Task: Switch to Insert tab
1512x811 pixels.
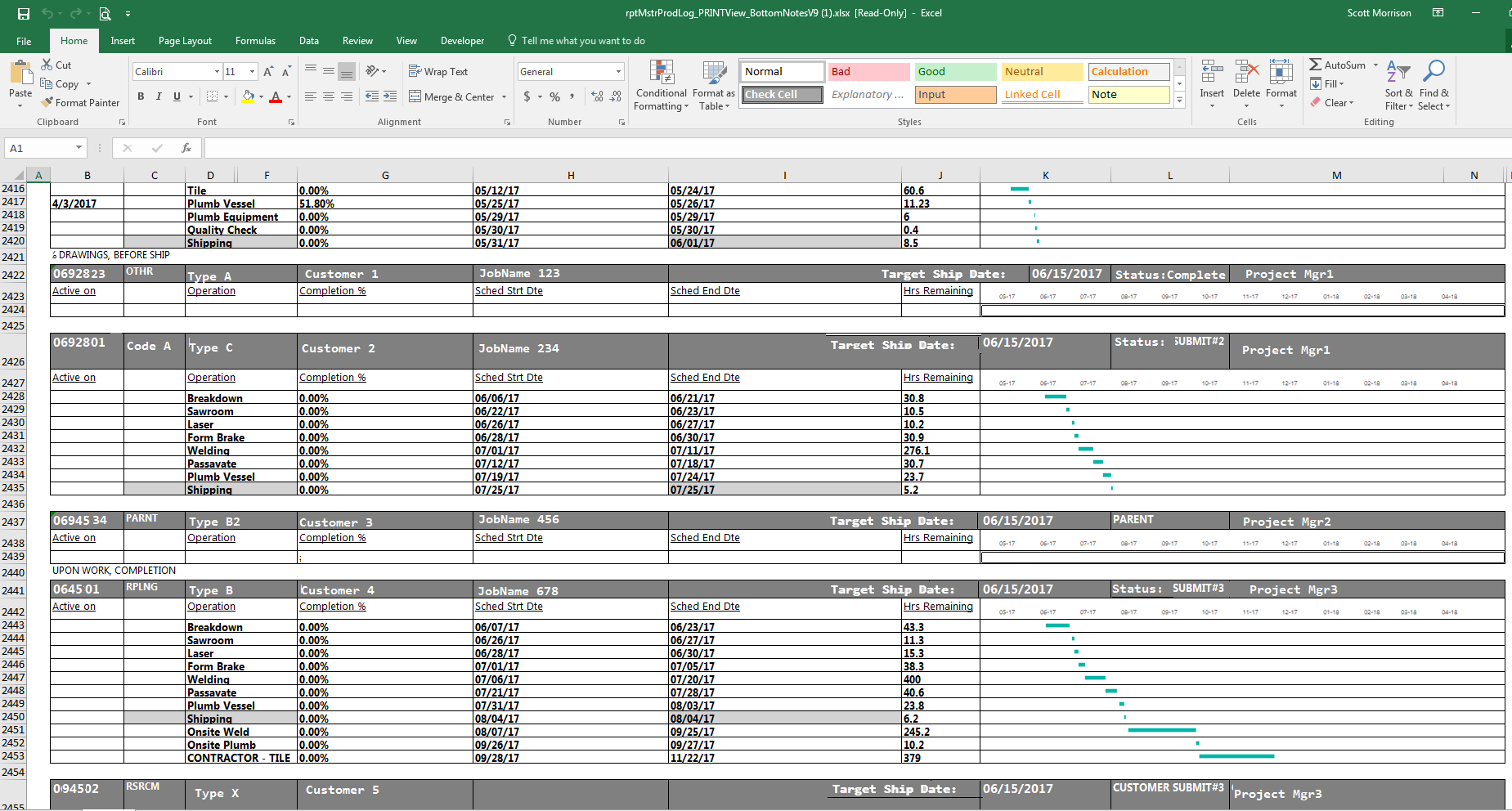Action: (123, 41)
